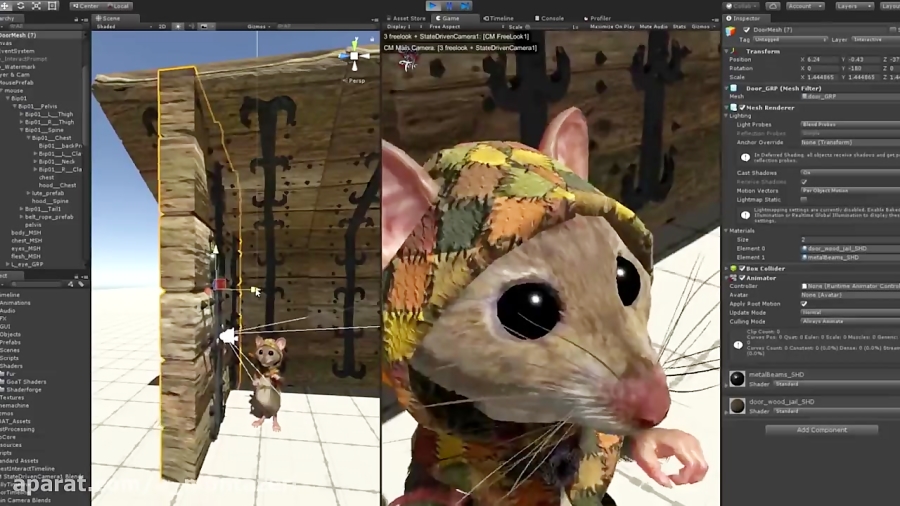
Task: Click the door_wood_jail_SHD material preview sphere
Action: 737,406
